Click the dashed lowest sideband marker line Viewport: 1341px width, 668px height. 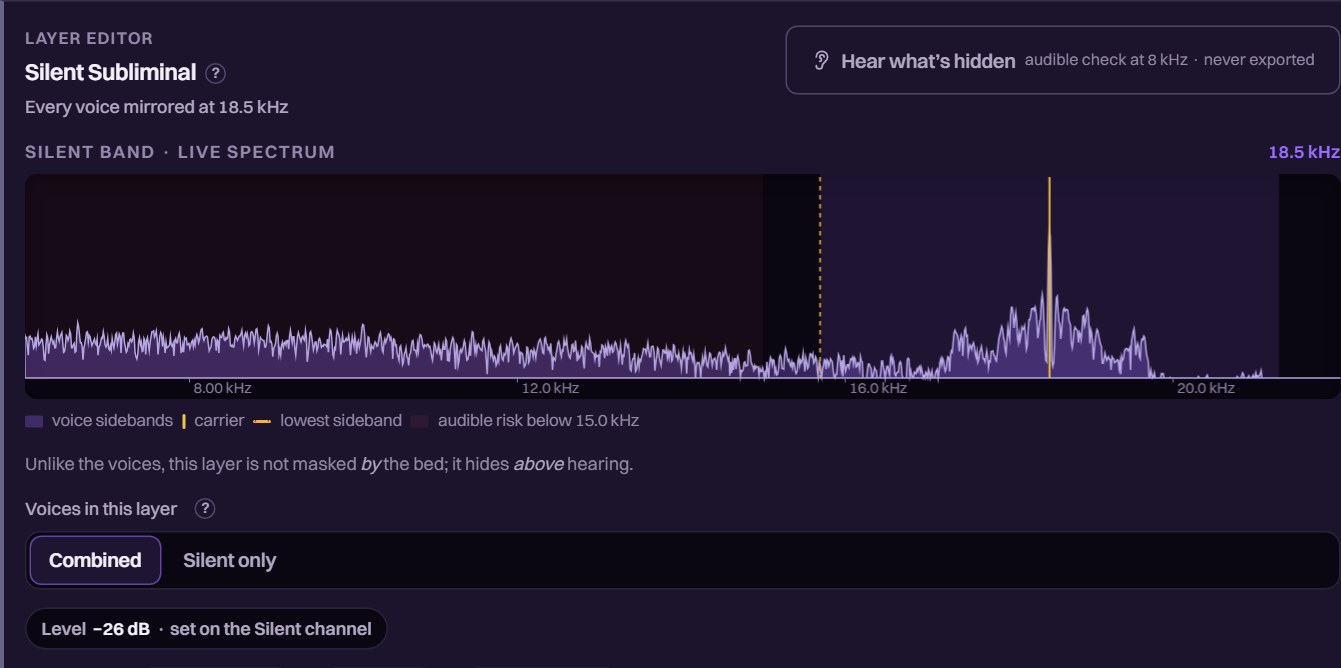pos(820,277)
